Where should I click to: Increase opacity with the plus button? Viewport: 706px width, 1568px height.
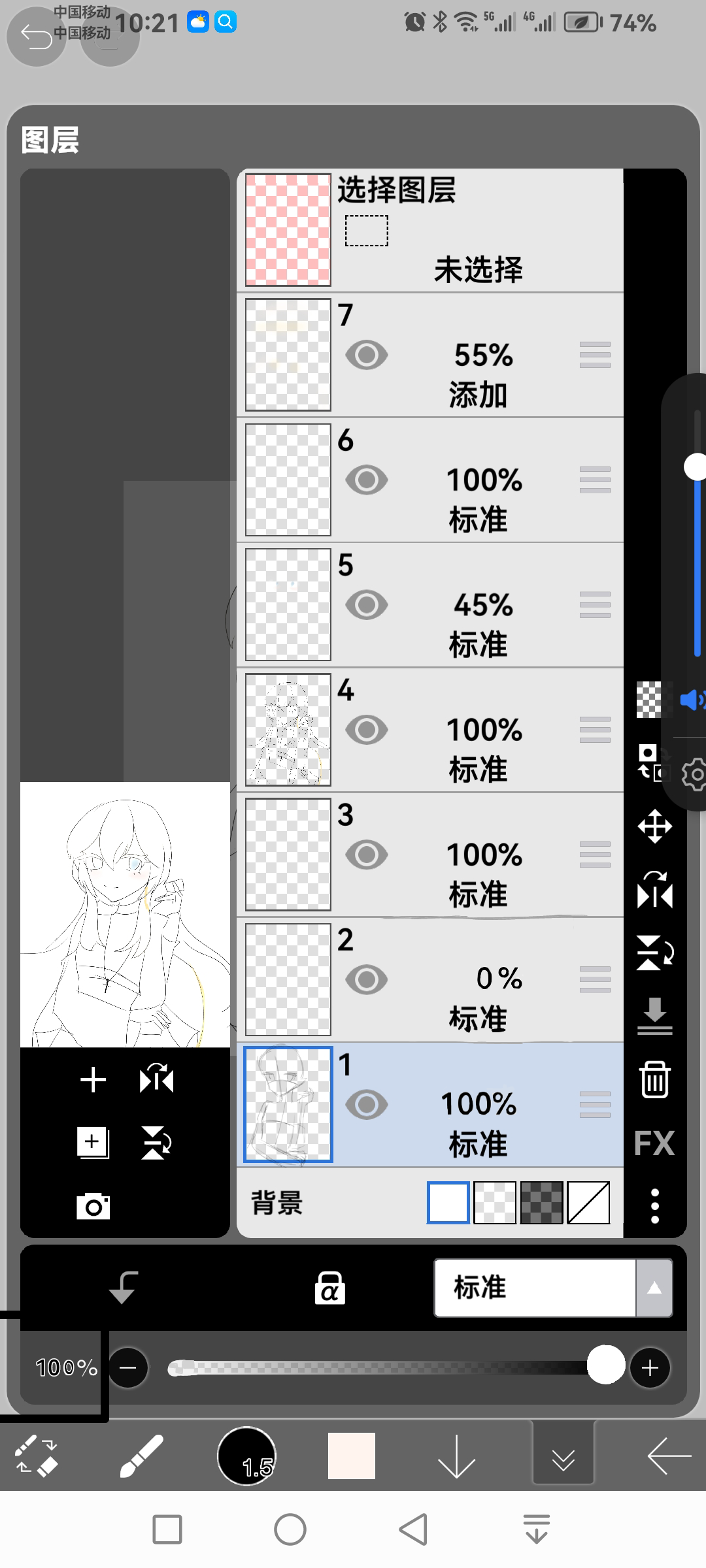click(x=650, y=1367)
